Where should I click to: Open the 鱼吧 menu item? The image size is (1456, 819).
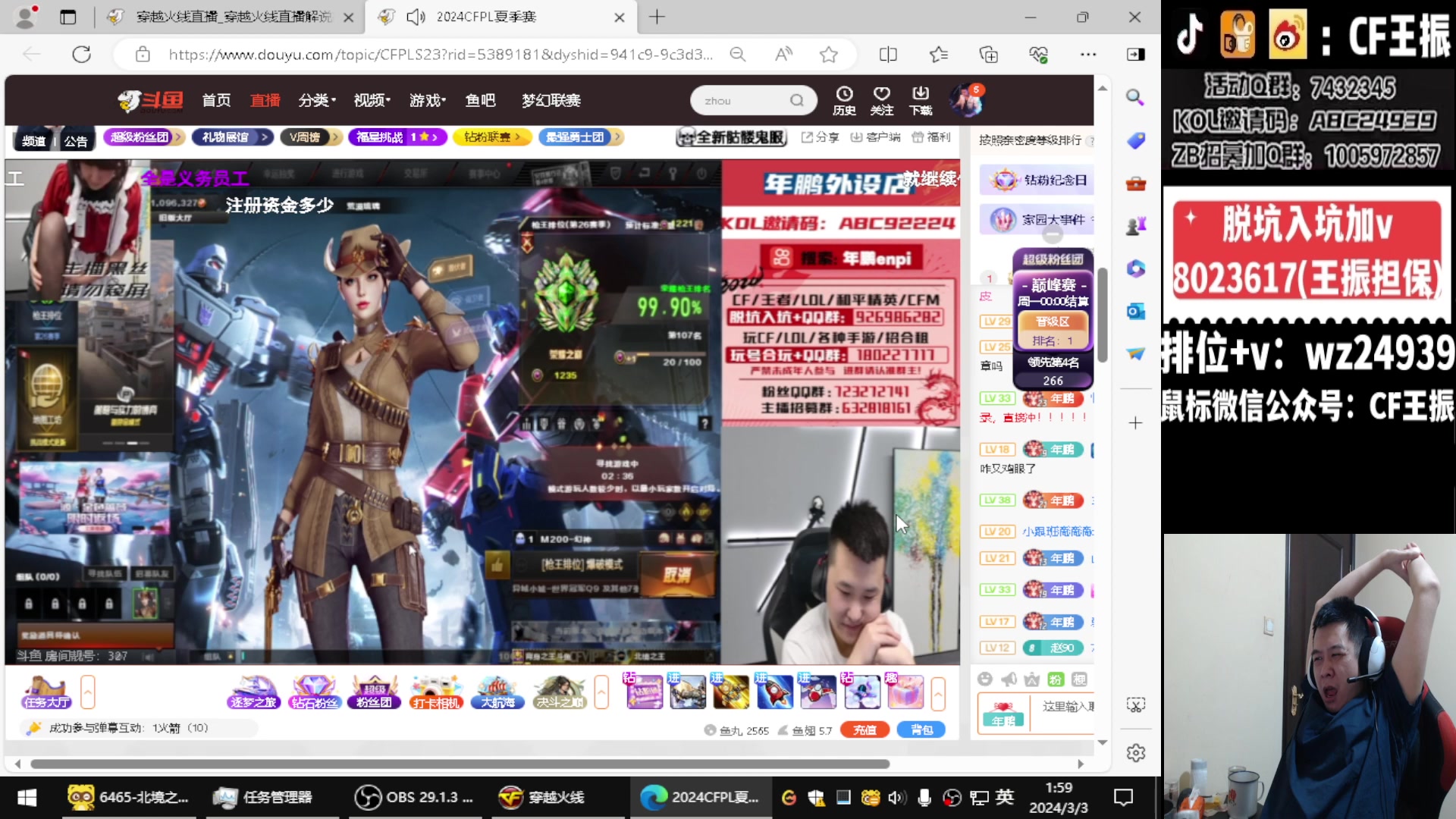[x=480, y=100]
